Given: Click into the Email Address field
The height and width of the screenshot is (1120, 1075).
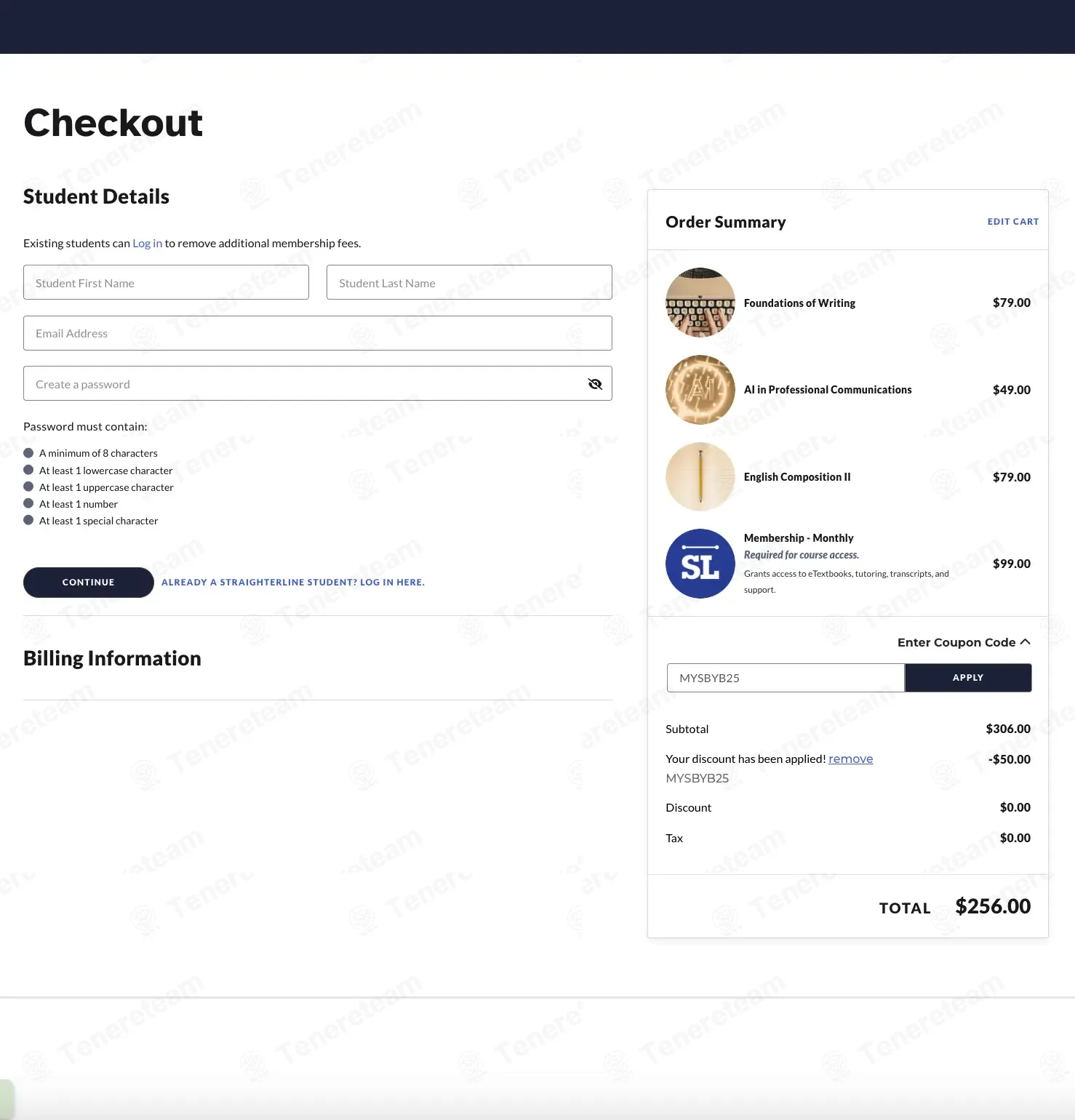Looking at the screenshot, I should pyautogui.click(x=318, y=333).
